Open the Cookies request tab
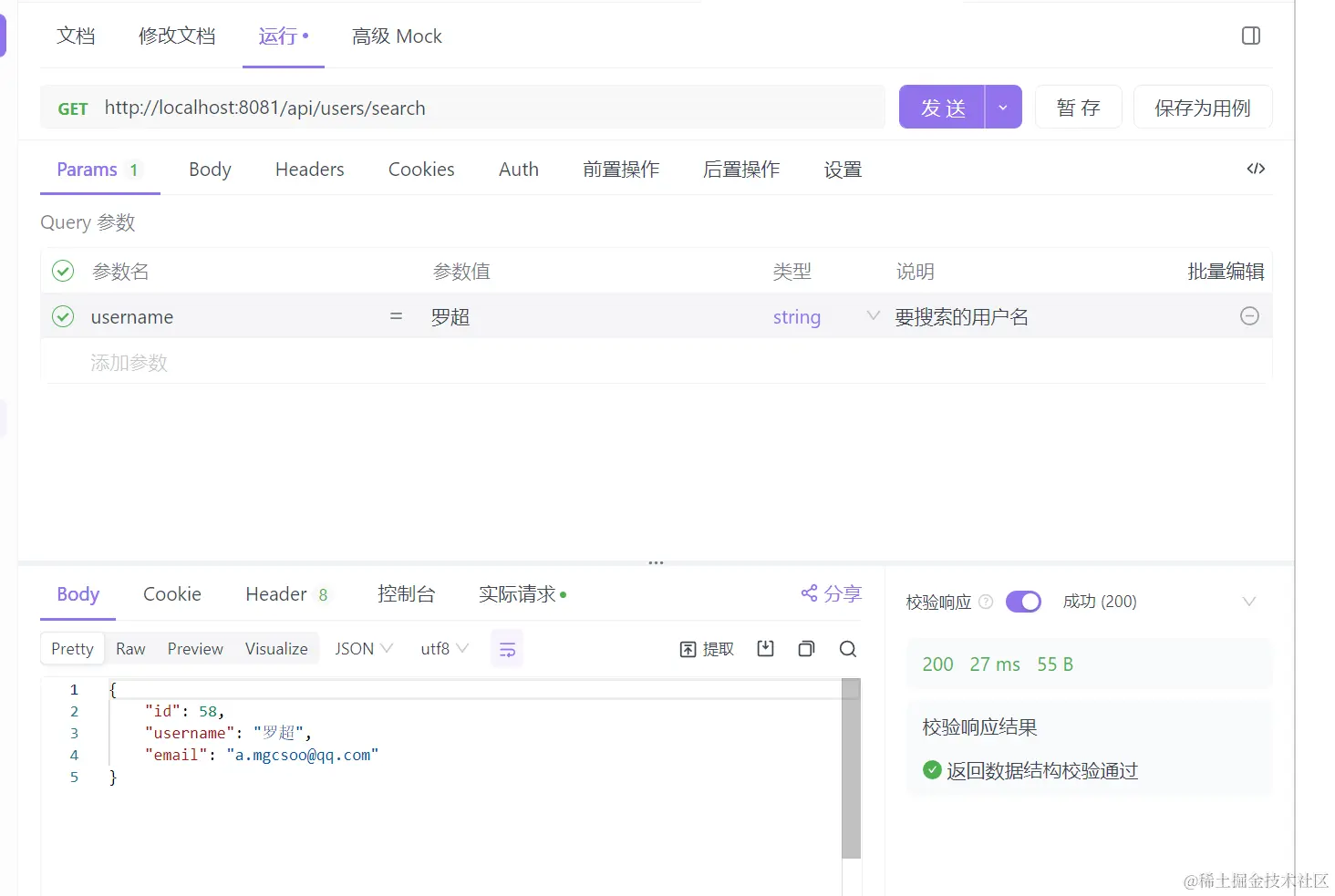The width and height of the screenshot is (1335, 896). [x=421, y=170]
